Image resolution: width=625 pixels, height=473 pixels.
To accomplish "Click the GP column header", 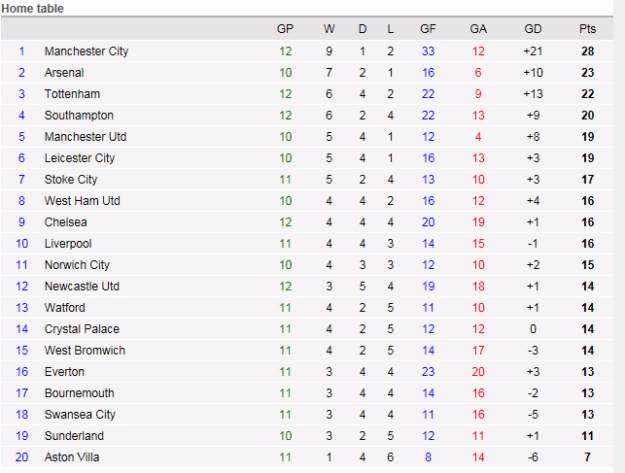I will pos(285,28).
